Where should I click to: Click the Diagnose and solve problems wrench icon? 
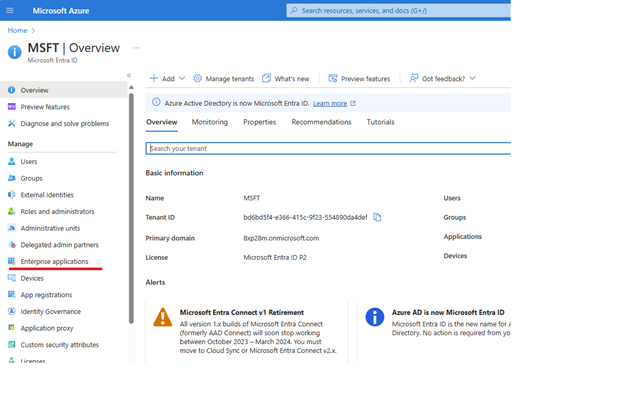point(12,123)
